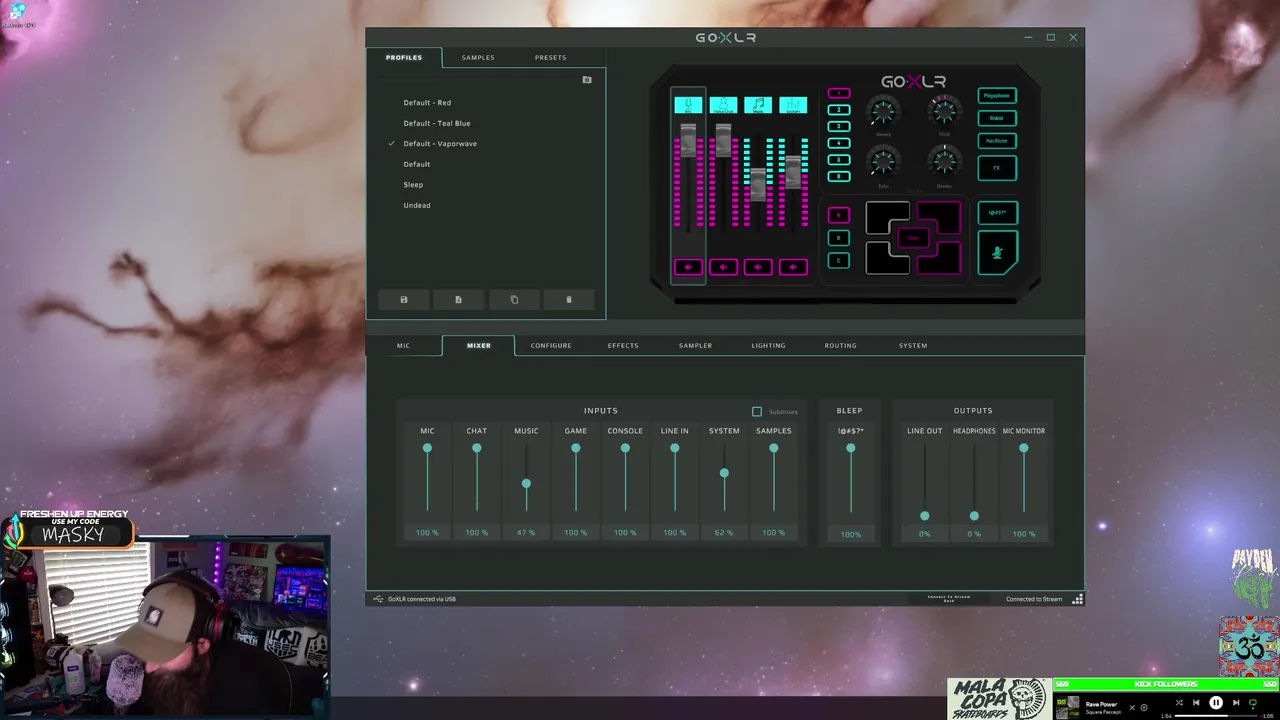
Task: Select the Default - Teal Blue profile
Action: (x=437, y=123)
